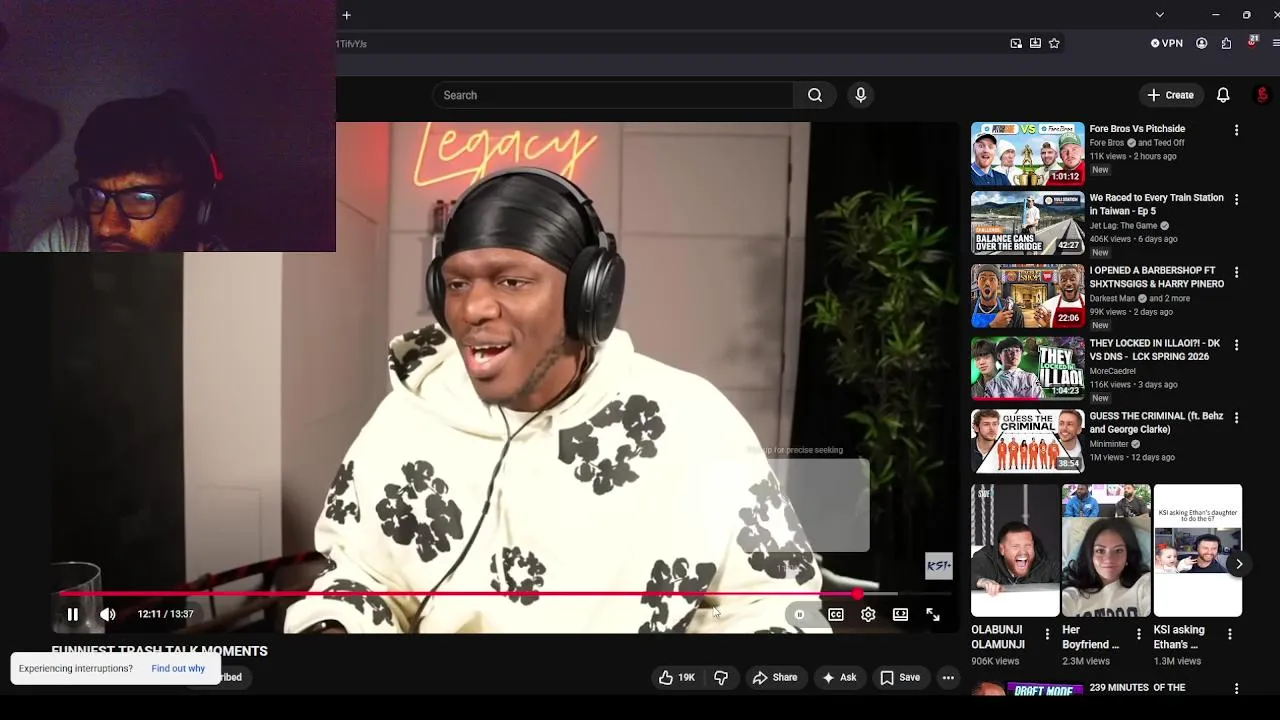Click the red extension icon with badge 21
This screenshot has height=720, width=1280.
[x=1252, y=42]
